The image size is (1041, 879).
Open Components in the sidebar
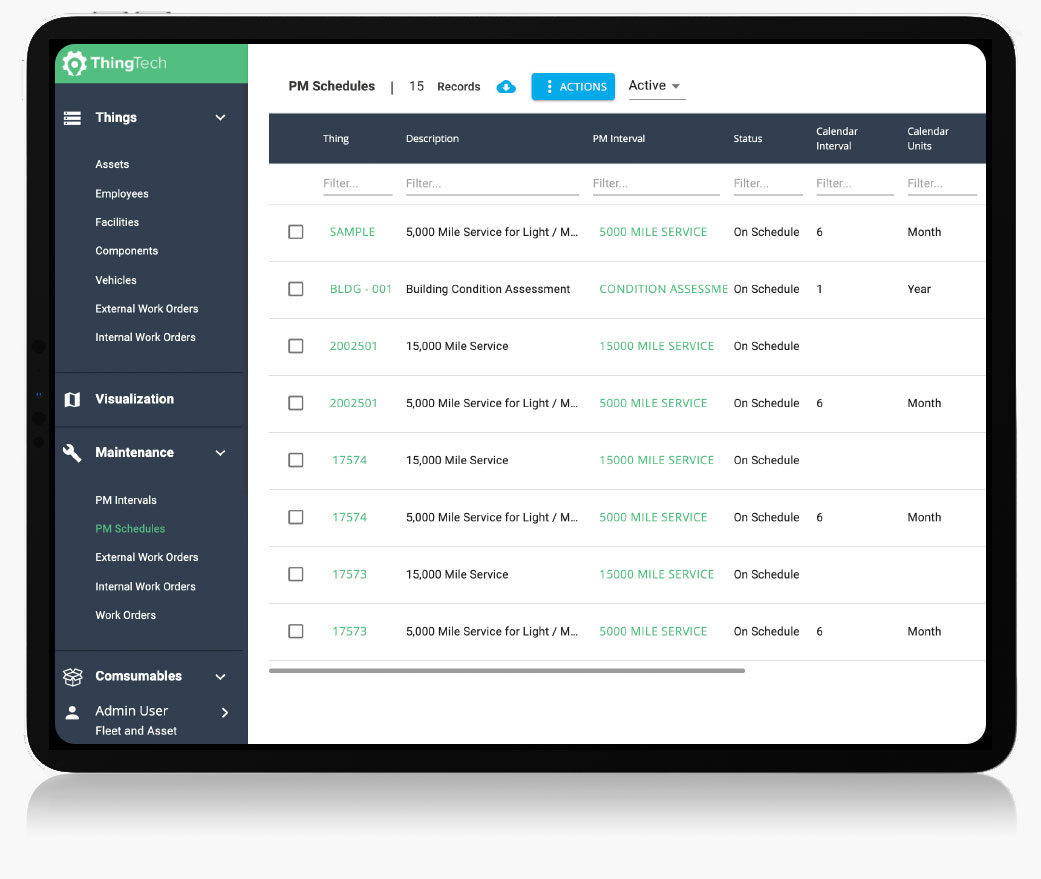click(x=126, y=250)
